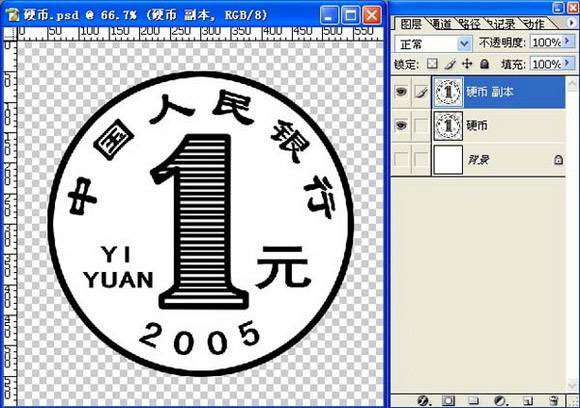Create a new adjustment layer

click(x=500, y=401)
